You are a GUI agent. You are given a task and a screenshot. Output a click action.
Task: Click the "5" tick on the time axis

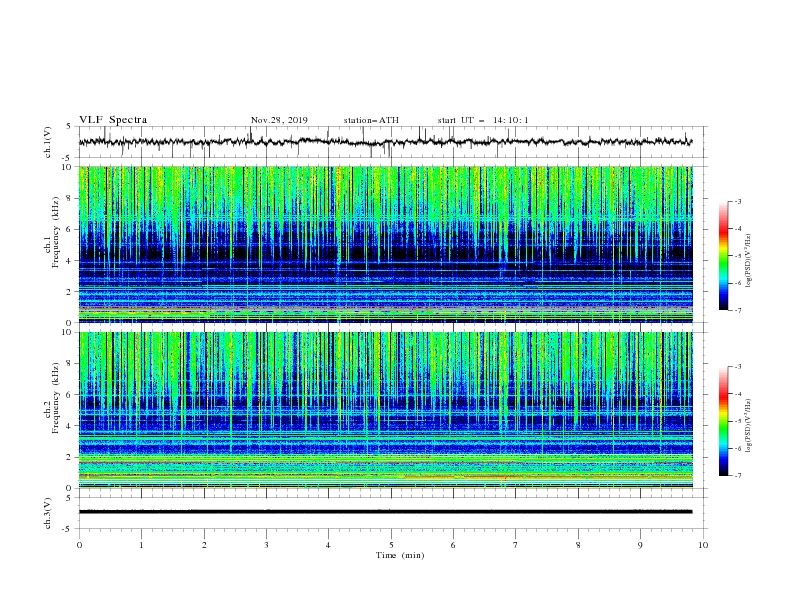tap(391, 545)
